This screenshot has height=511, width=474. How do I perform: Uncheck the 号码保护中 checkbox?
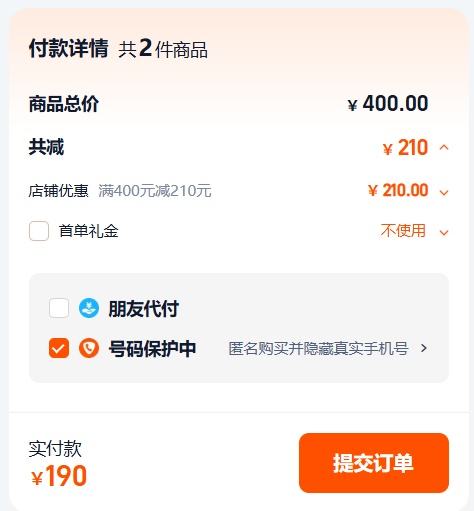point(59,348)
